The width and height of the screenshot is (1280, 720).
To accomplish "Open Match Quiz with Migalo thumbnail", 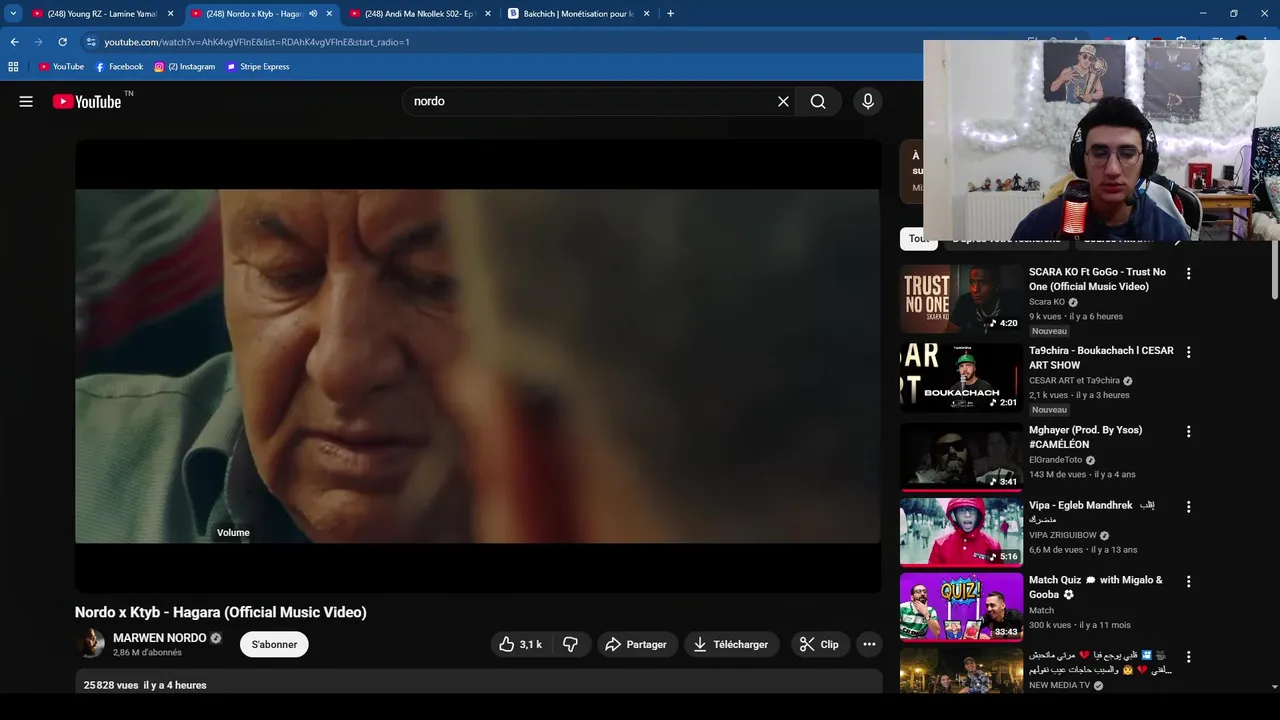I will click(961, 607).
